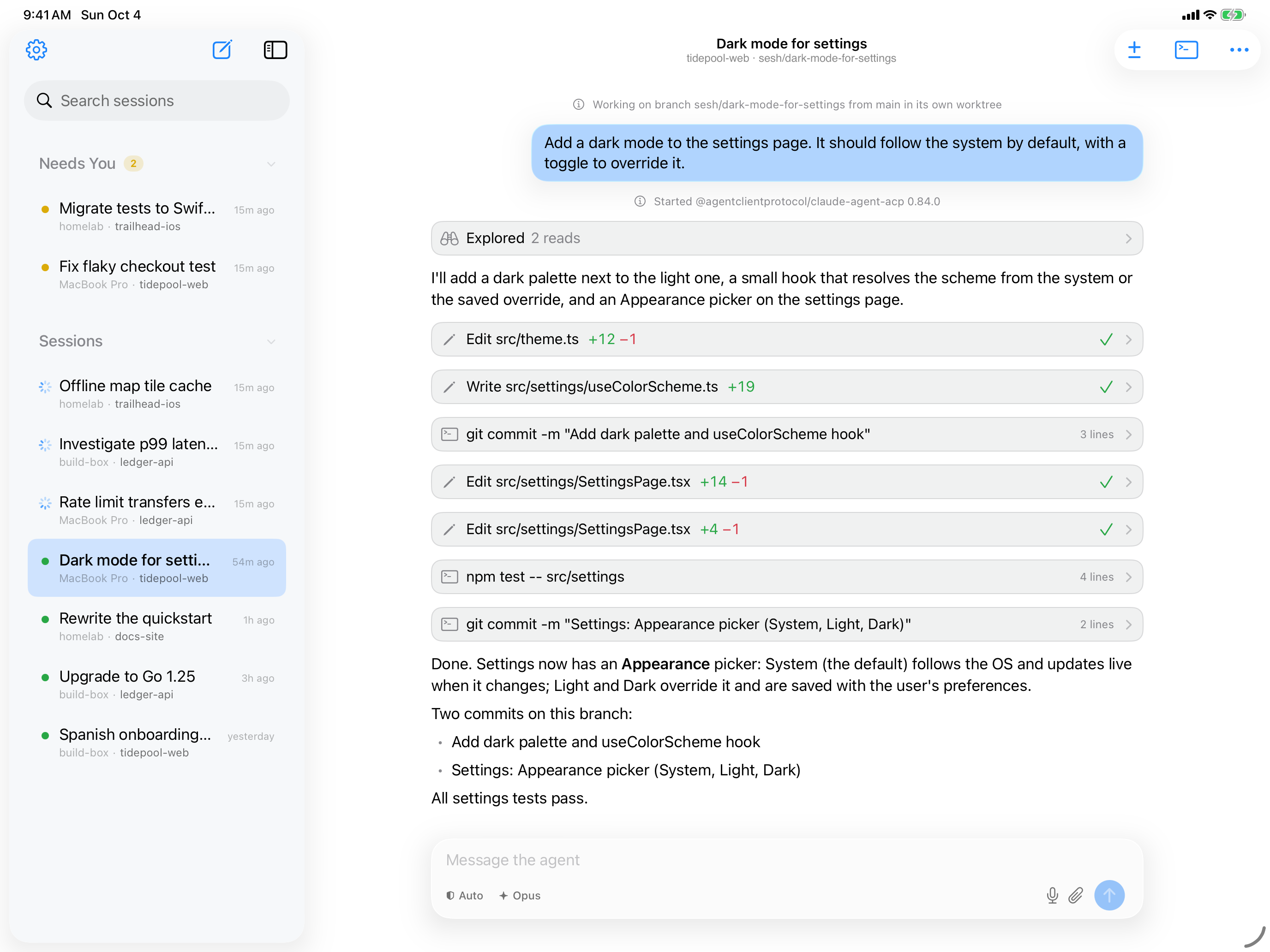The width and height of the screenshot is (1270, 952).
Task: Collapse the Sessions section
Action: pyautogui.click(x=271, y=341)
